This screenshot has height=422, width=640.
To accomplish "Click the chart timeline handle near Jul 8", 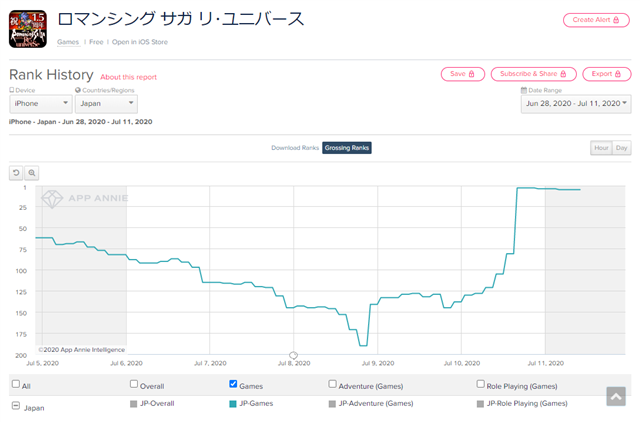I will tap(293, 355).
